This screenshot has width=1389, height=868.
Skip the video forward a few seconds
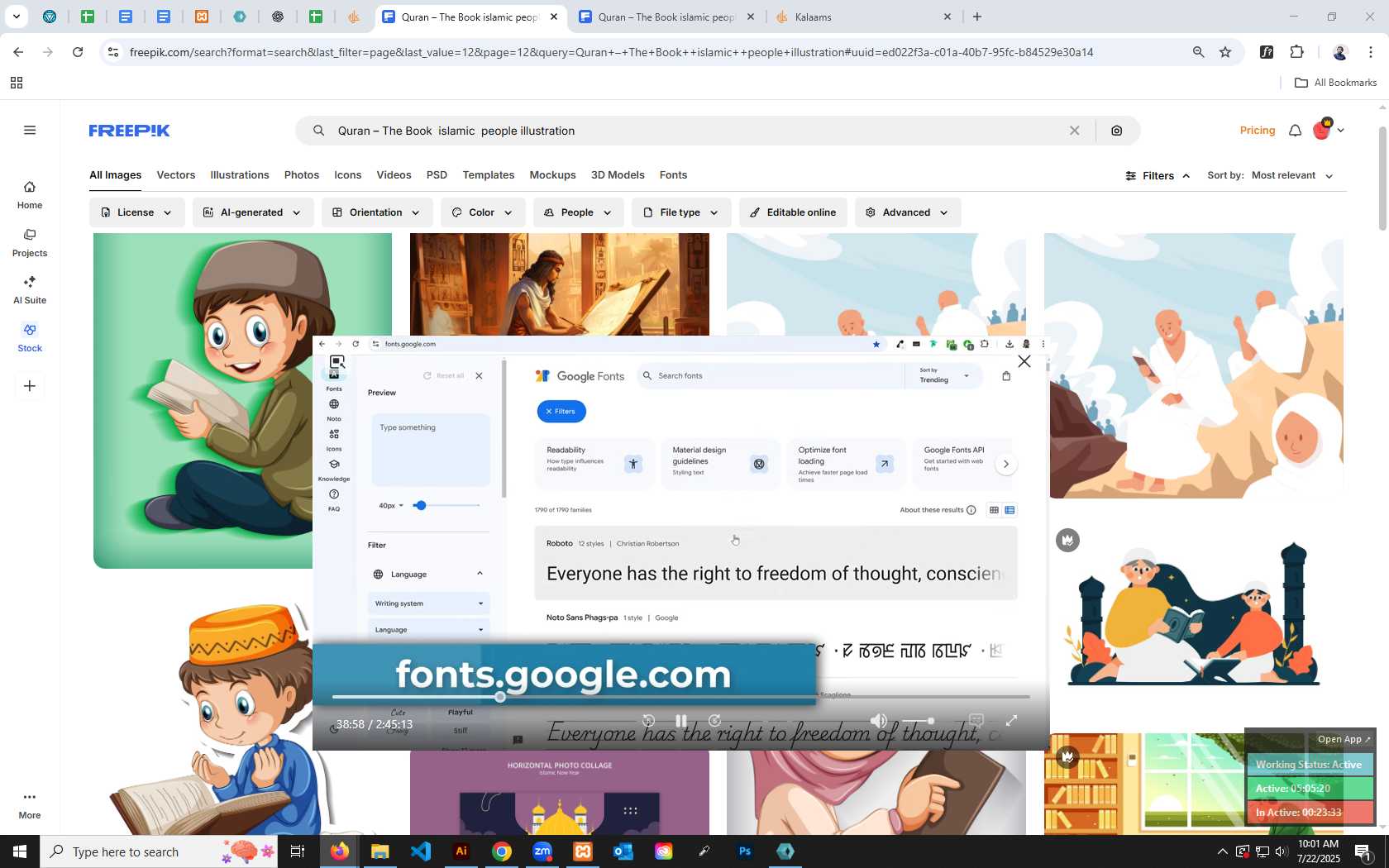click(x=715, y=721)
